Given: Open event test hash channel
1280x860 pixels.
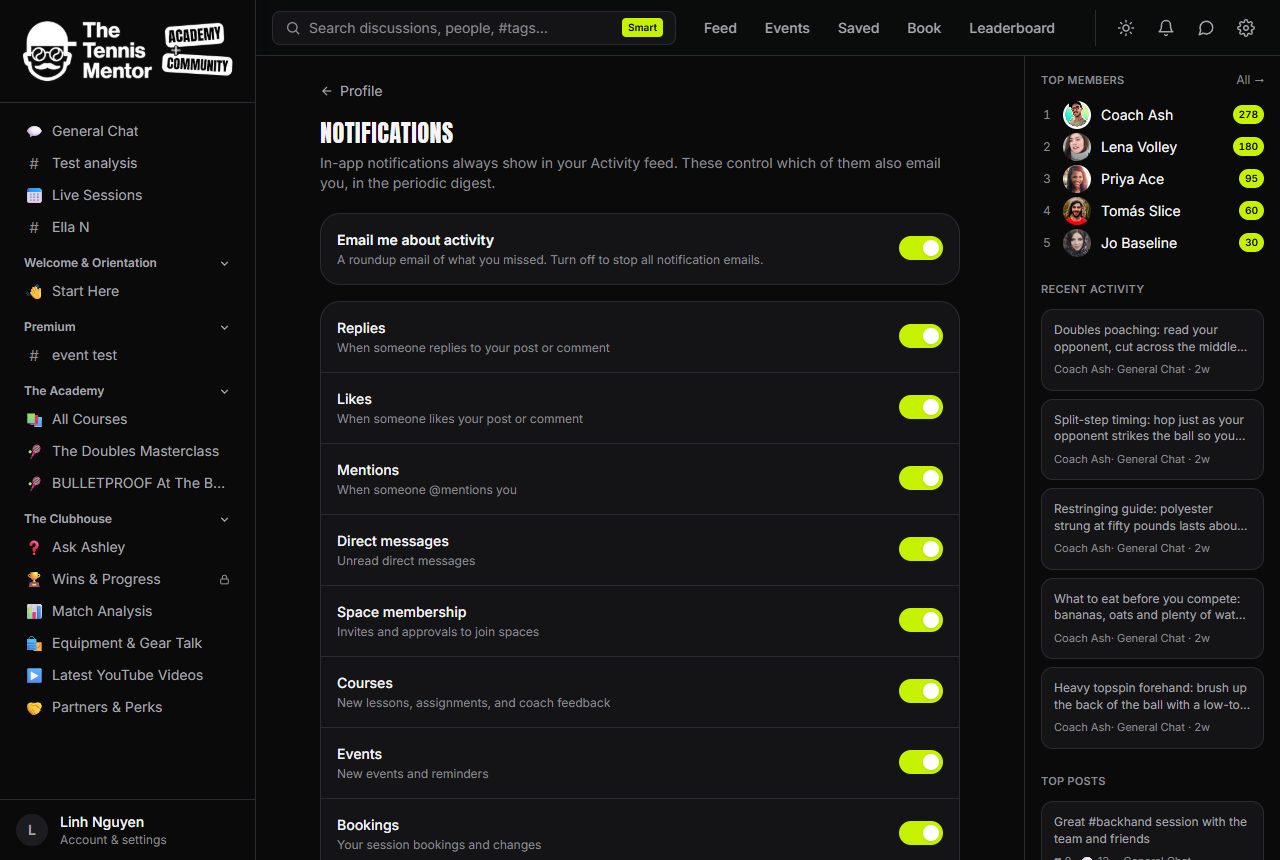Looking at the screenshot, I should click(128, 355).
